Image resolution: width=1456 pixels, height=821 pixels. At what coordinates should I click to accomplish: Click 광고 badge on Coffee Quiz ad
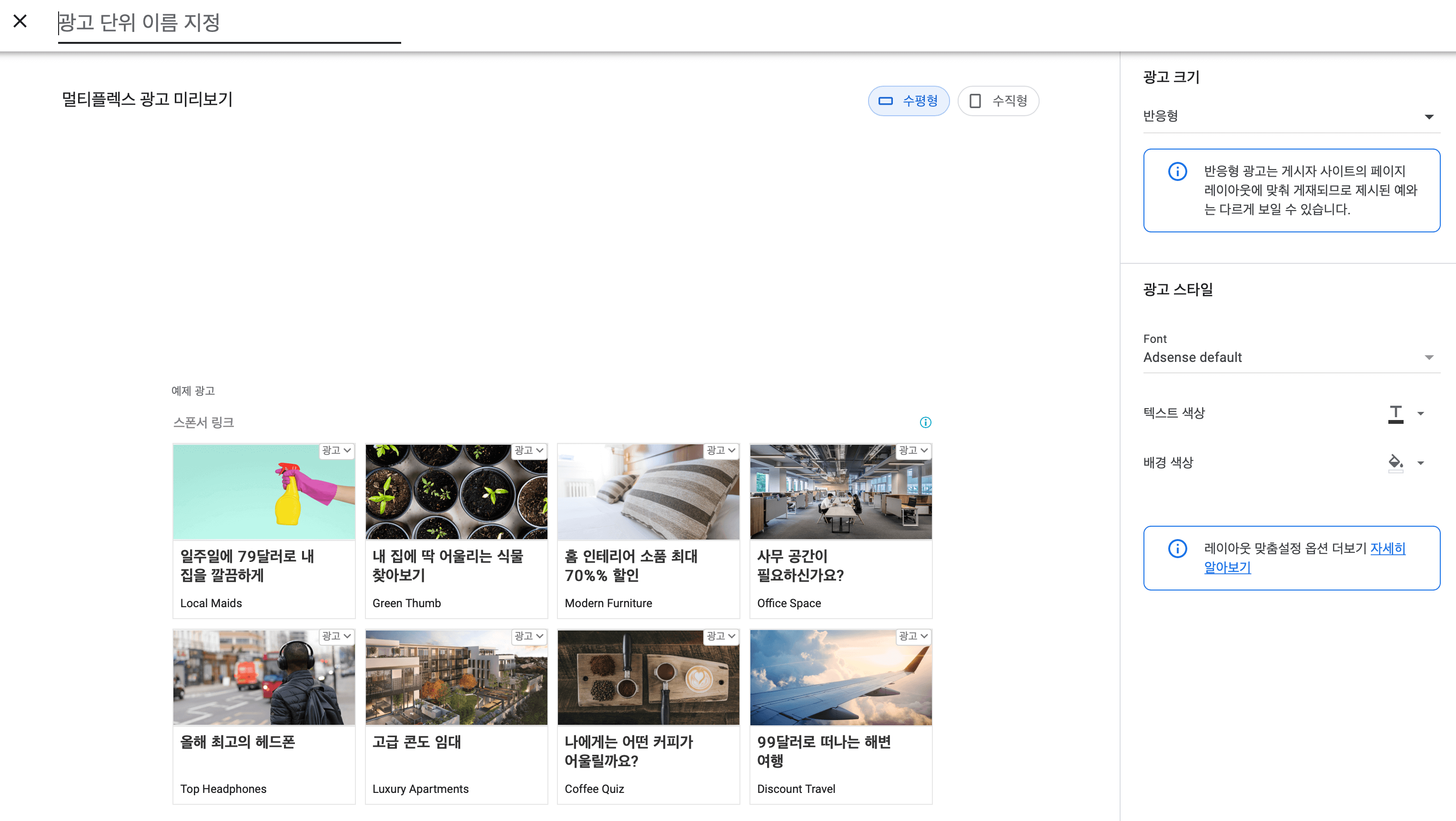(x=721, y=636)
